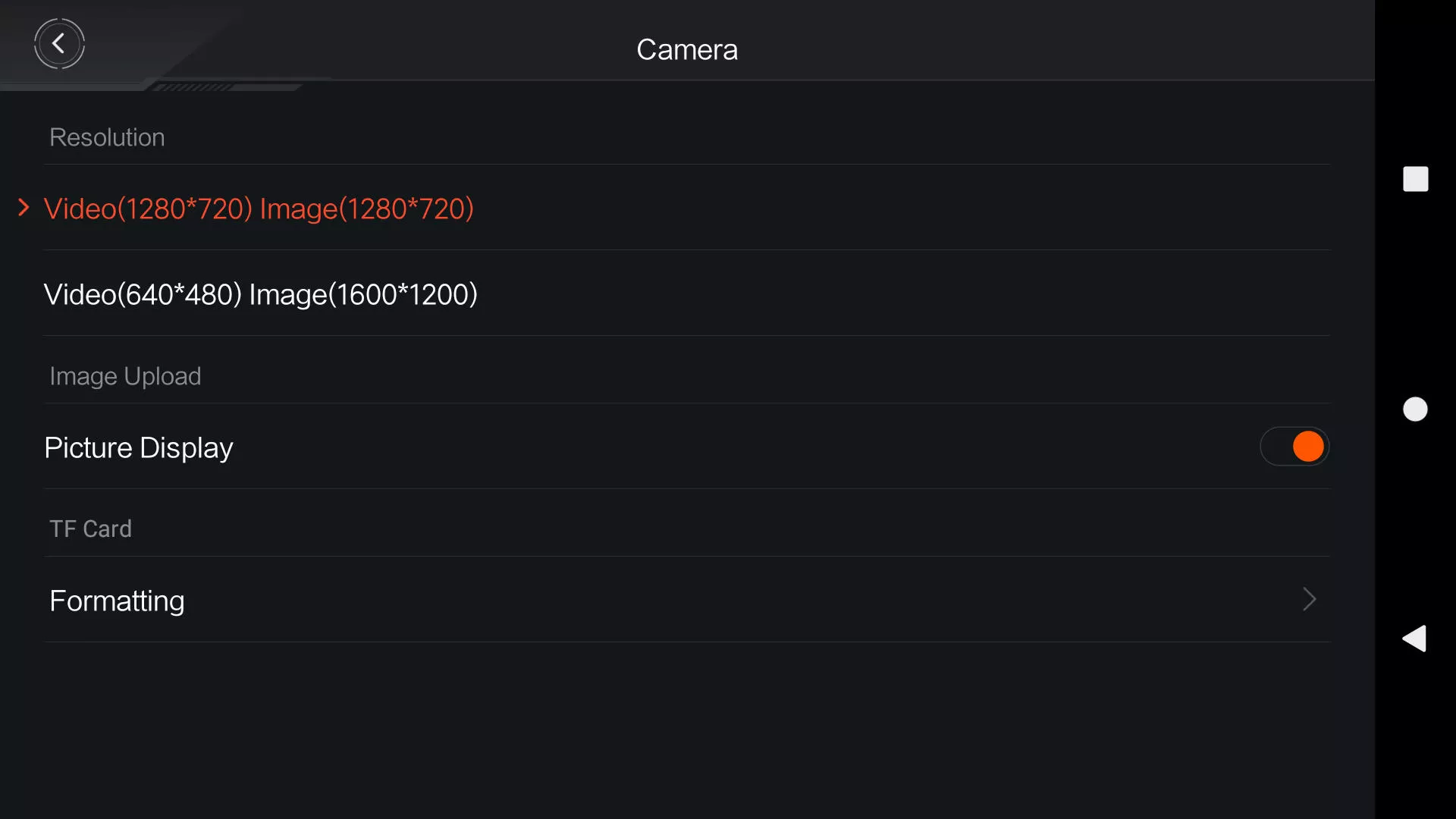Click the Camera page title

click(x=687, y=50)
